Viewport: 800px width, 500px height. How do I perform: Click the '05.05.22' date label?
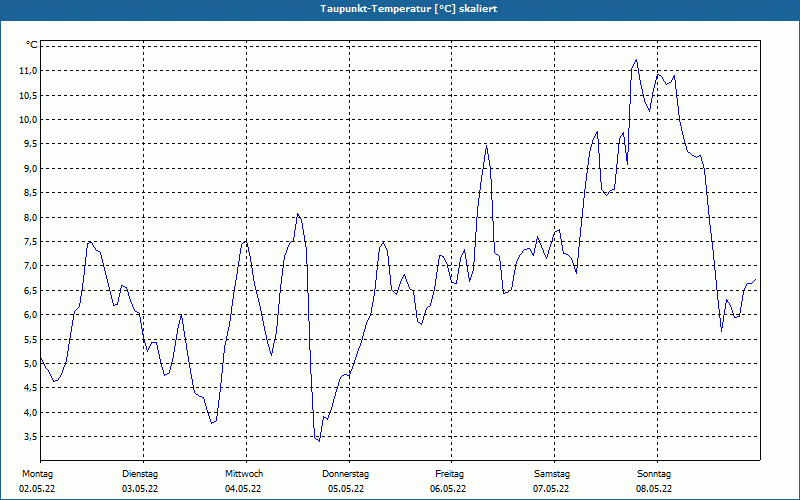pos(346,489)
